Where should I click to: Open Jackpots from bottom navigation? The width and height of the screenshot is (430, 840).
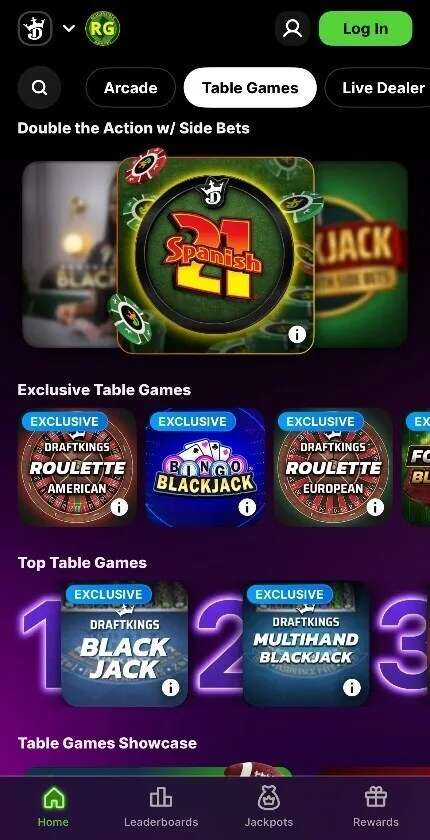[x=269, y=807]
